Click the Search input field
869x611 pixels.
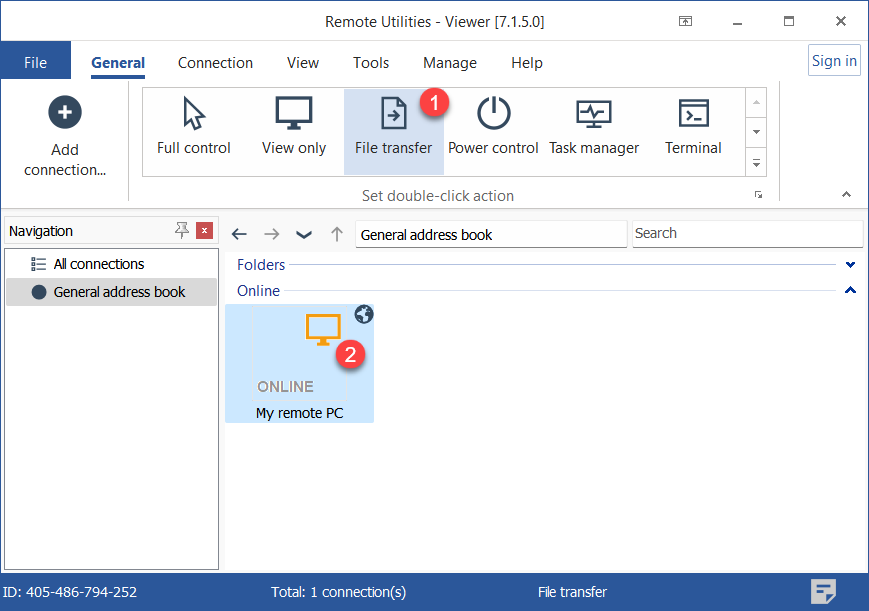click(746, 234)
